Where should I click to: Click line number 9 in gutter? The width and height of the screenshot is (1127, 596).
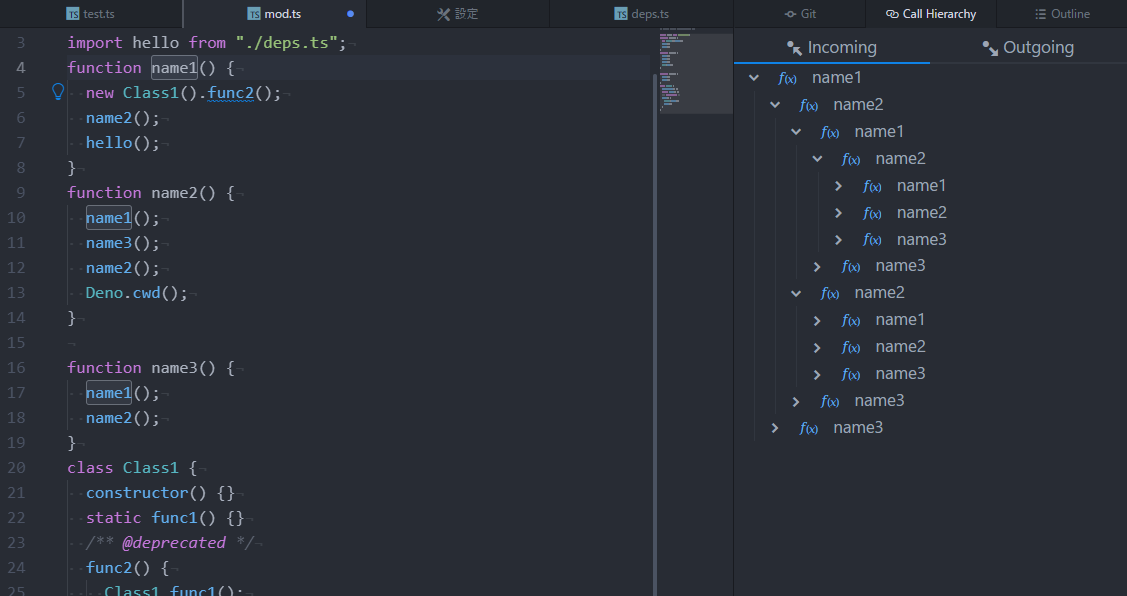(x=20, y=193)
